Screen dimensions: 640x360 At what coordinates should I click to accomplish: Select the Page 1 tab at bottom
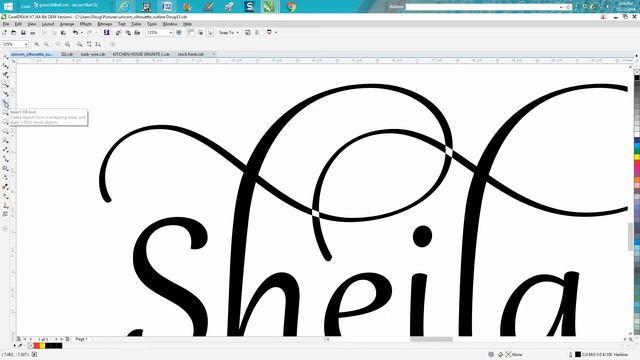pyautogui.click(x=81, y=339)
